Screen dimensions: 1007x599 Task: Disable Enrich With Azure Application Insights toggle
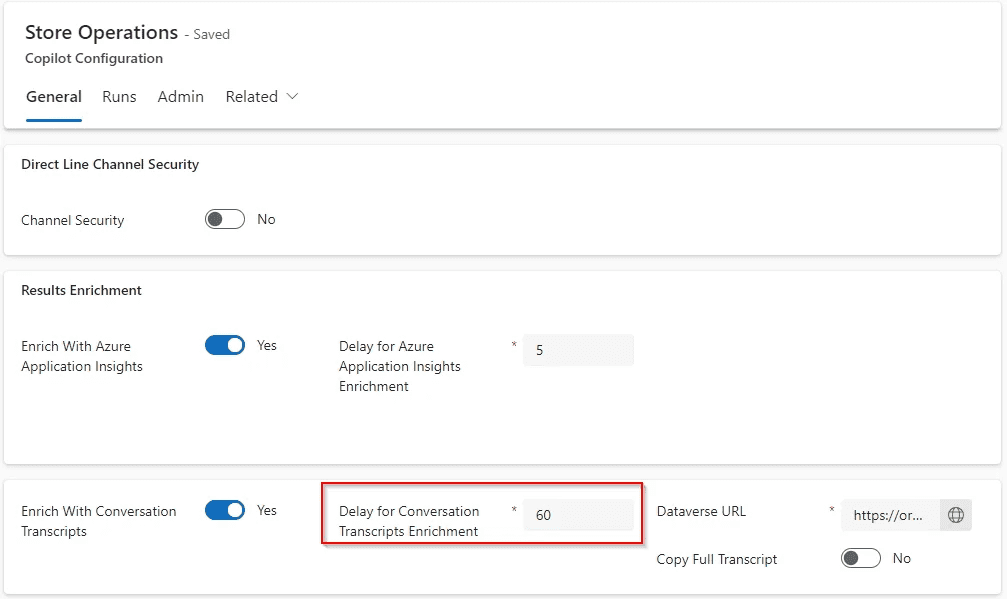click(225, 345)
